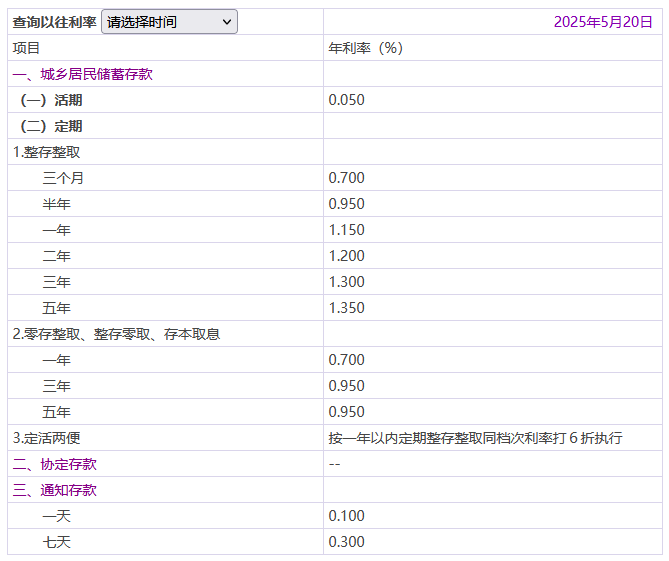This screenshot has height=561, width=669.
Task: Select the rate value 0.100
Action: (346, 516)
